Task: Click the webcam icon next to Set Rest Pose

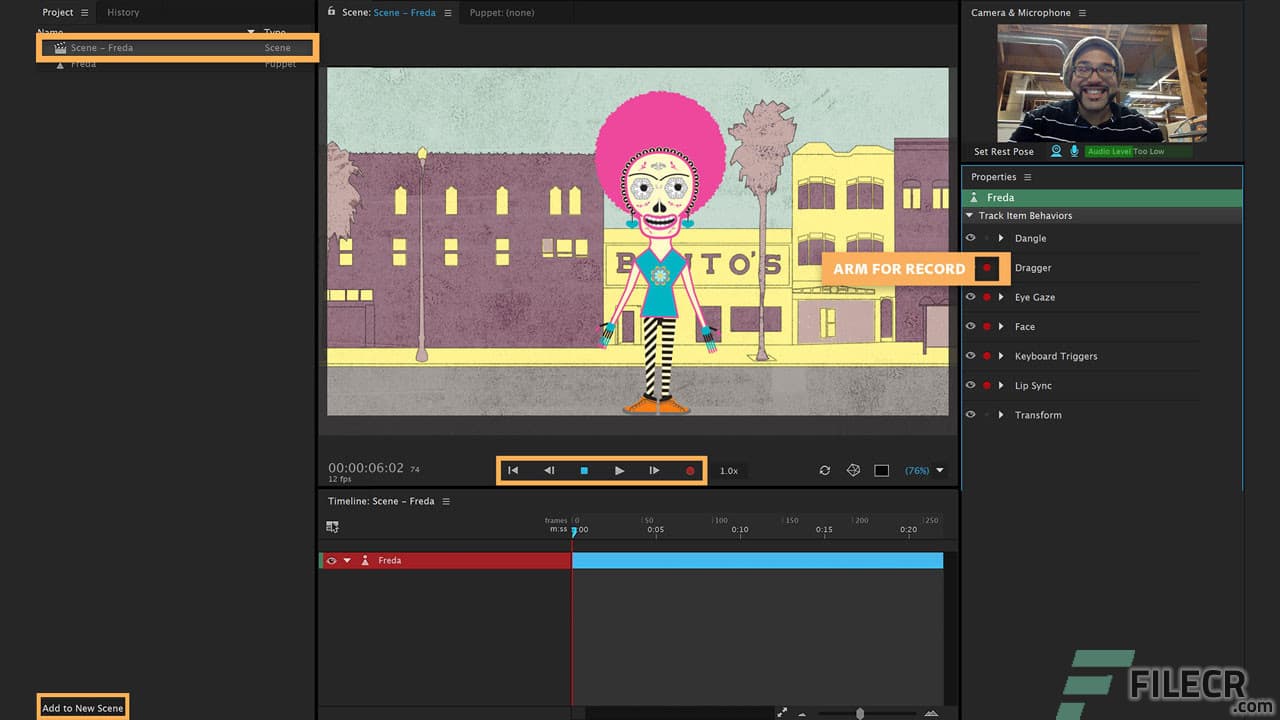Action: [1056, 151]
